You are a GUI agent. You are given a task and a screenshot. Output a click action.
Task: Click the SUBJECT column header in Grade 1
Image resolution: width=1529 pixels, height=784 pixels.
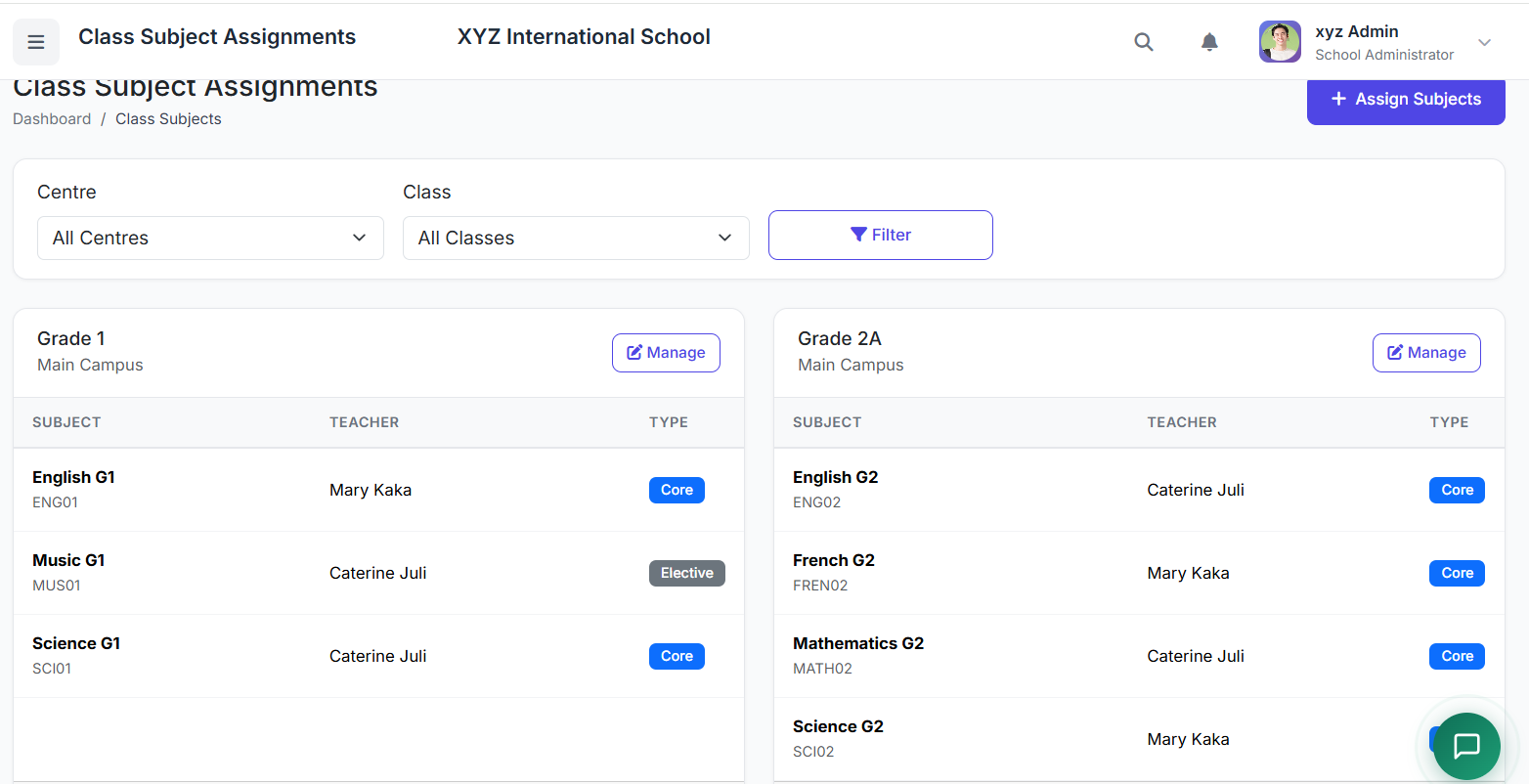tap(66, 422)
